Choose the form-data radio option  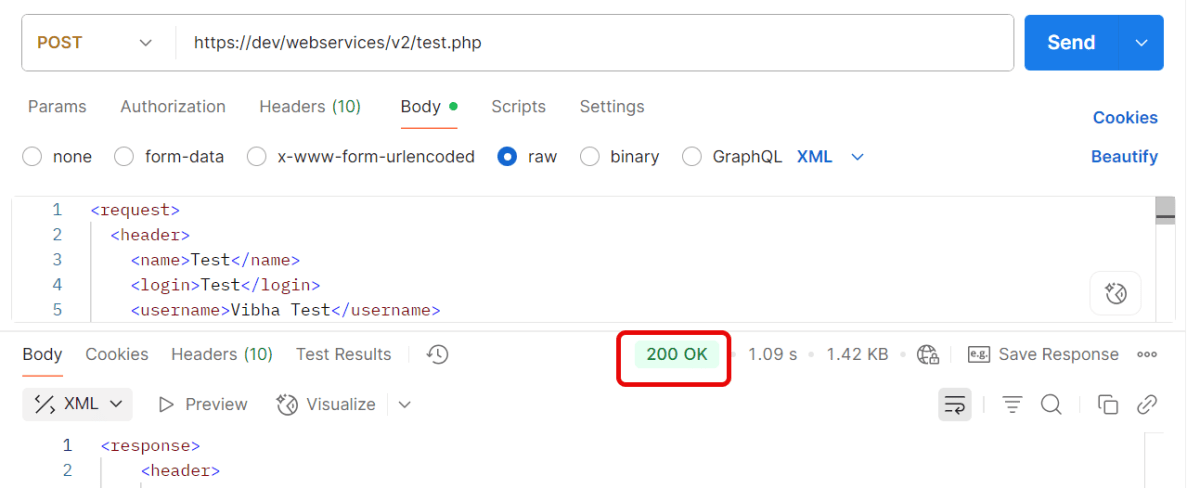coord(124,157)
